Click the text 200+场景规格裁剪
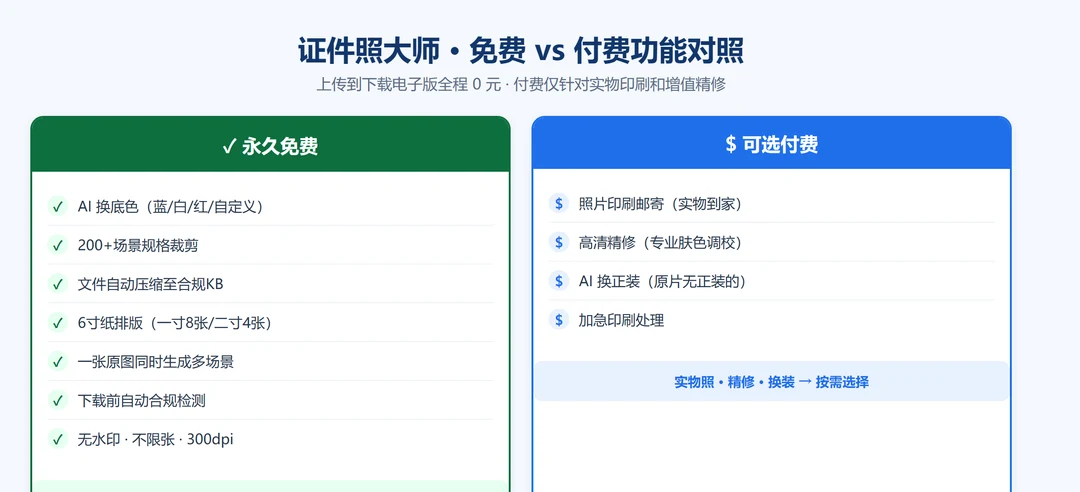This screenshot has height=492, width=1080. (x=138, y=245)
